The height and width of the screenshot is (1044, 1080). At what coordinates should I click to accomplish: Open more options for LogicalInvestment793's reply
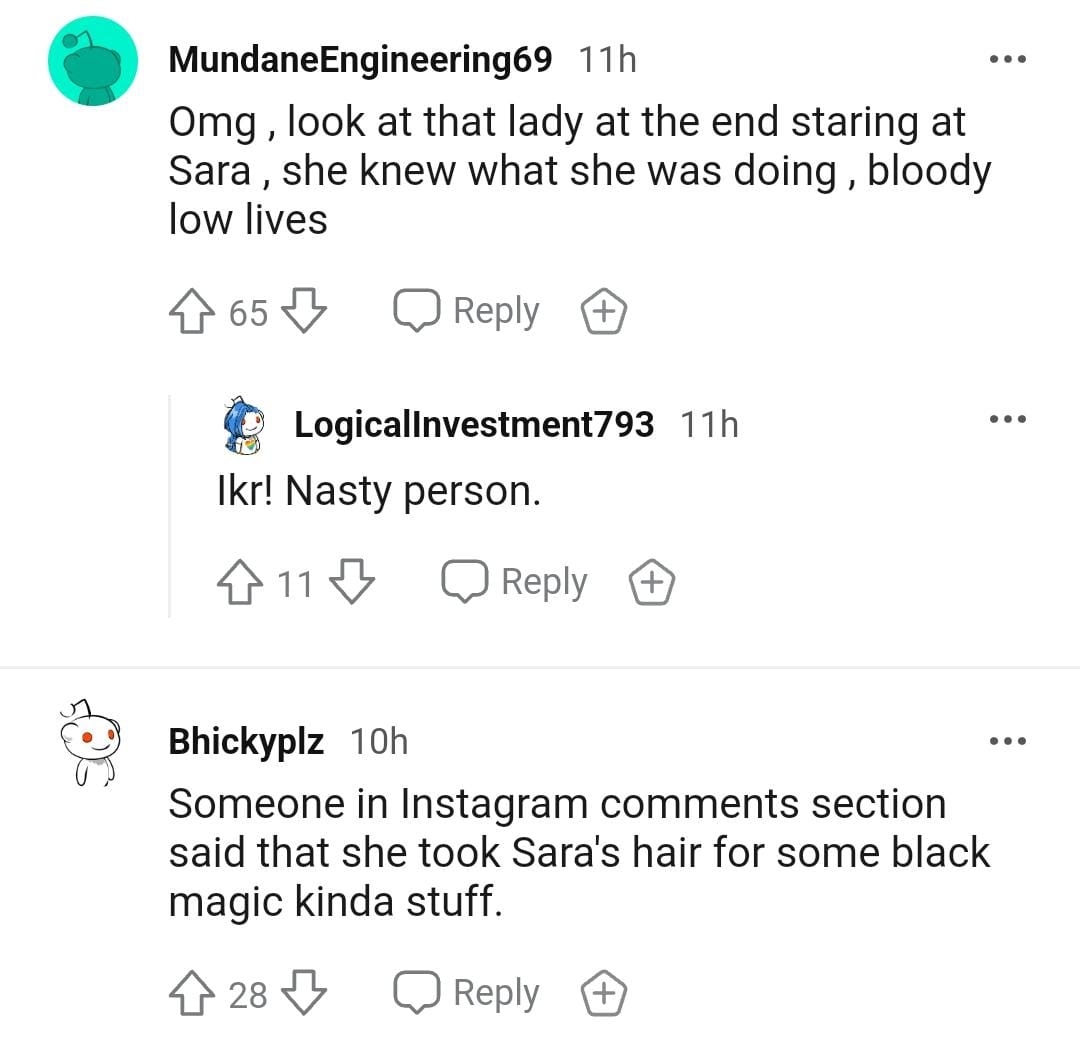tap(1007, 420)
